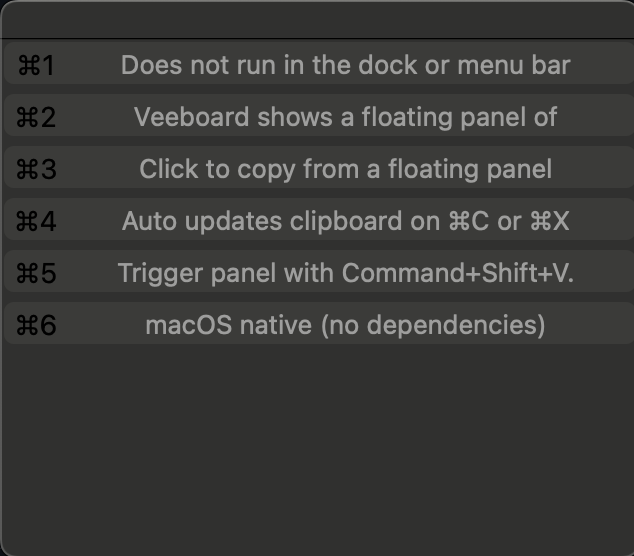Select the ⌘C symbol in the fourth entry
634x556 pixels.
[469, 221]
